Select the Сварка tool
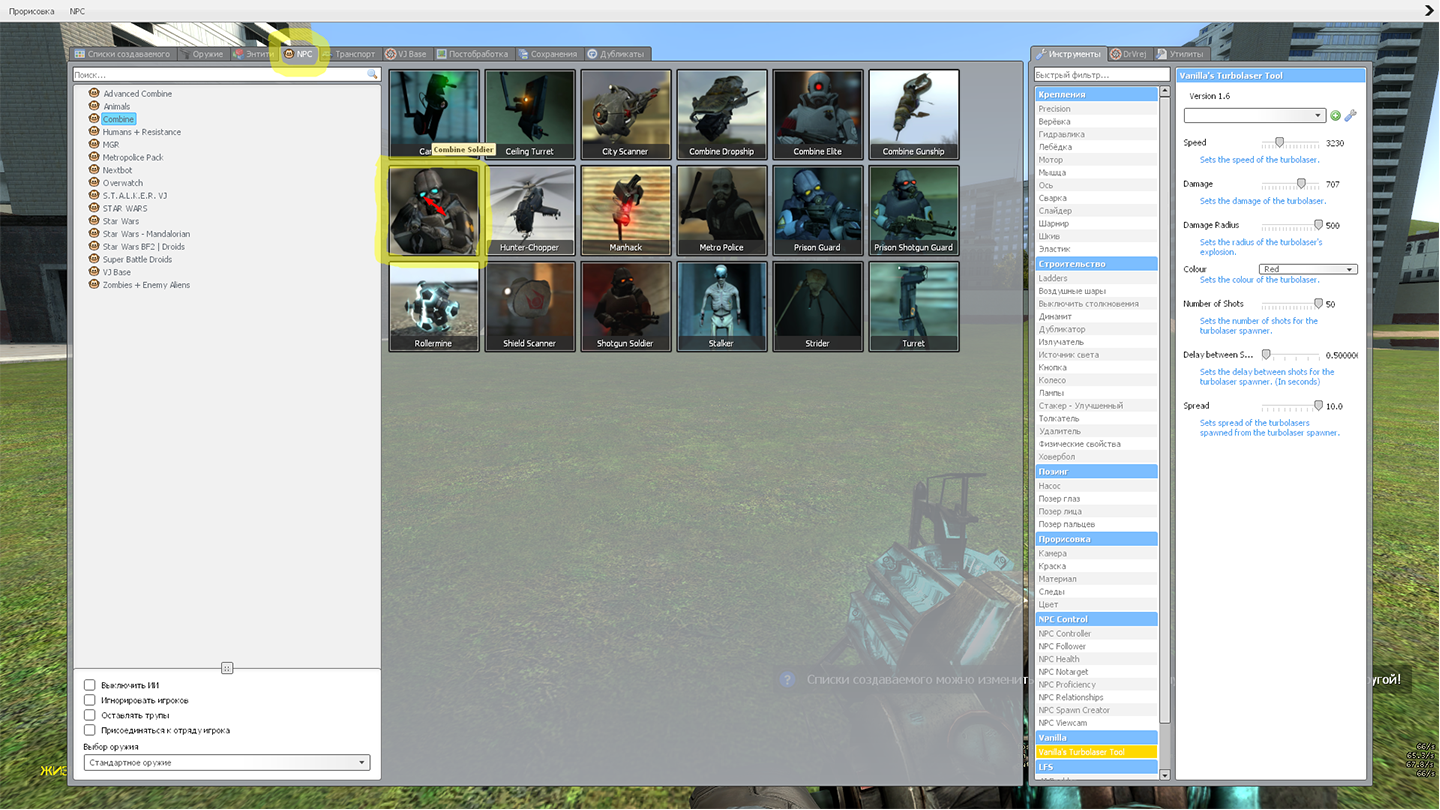Image resolution: width=1440 pixels, height=810 pixels. pos(1096,198)
